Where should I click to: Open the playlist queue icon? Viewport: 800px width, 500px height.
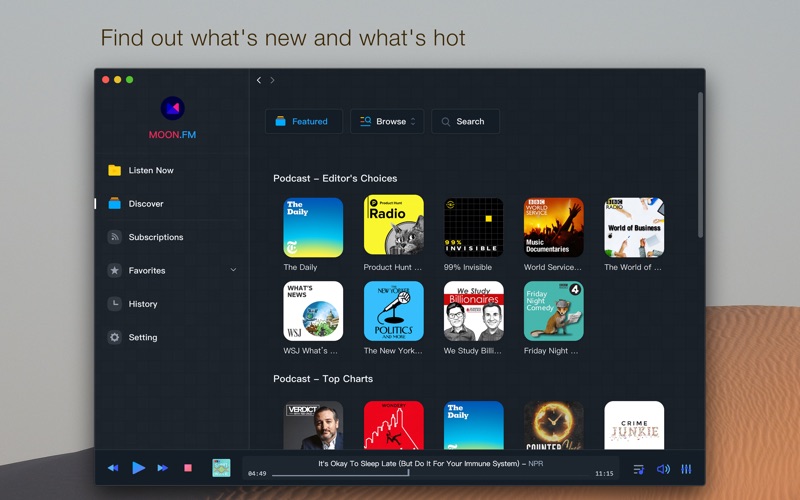(x=639, y=469)
